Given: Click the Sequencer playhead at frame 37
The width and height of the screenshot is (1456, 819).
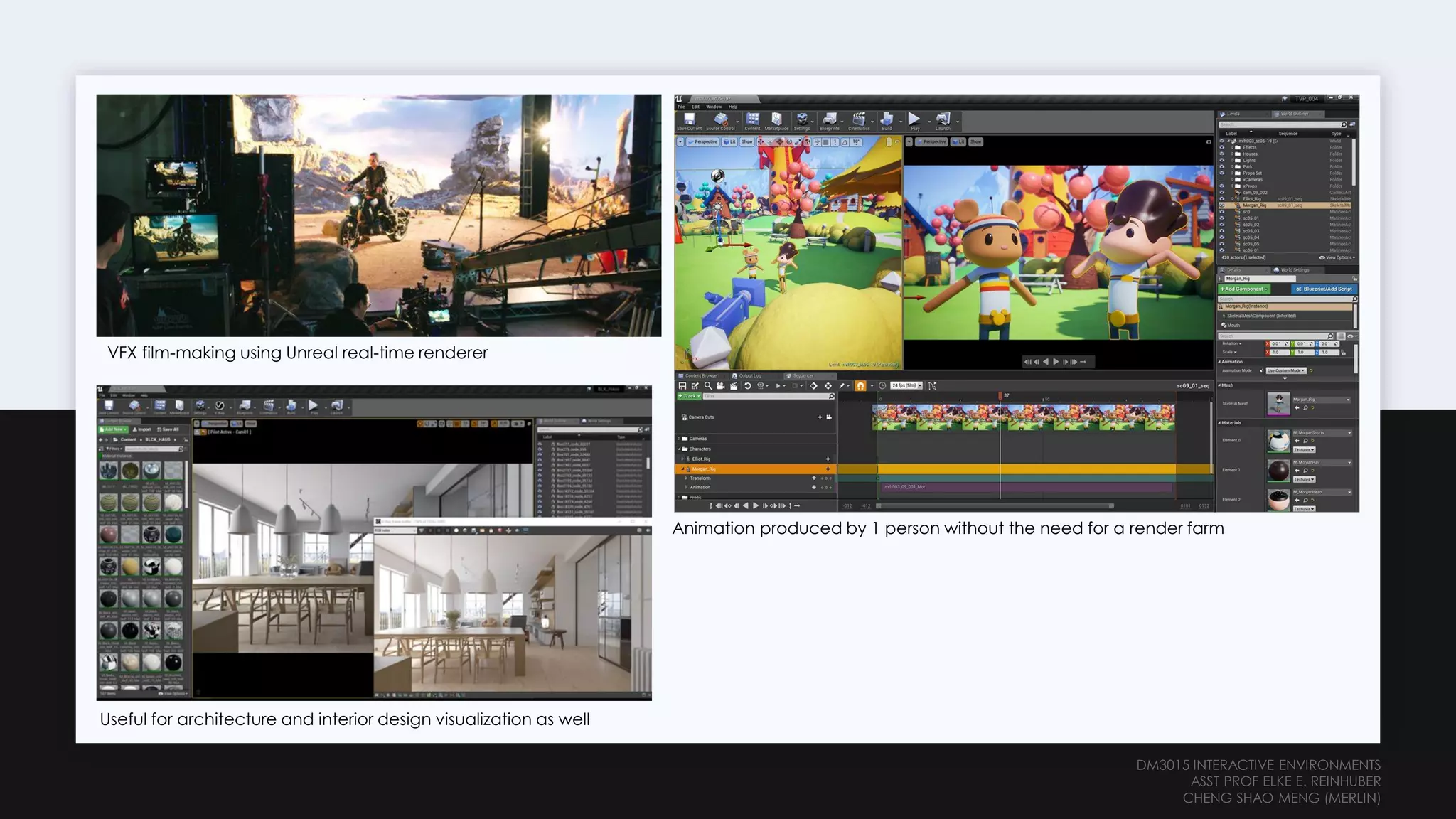Looking at the screenshot, I should click(x=1000, y=395).
